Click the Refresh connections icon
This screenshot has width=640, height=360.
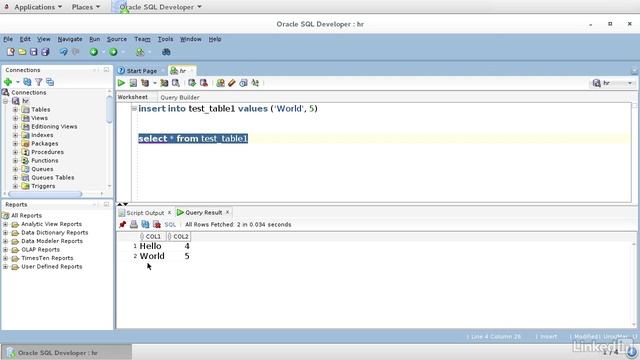pos(27,82)
